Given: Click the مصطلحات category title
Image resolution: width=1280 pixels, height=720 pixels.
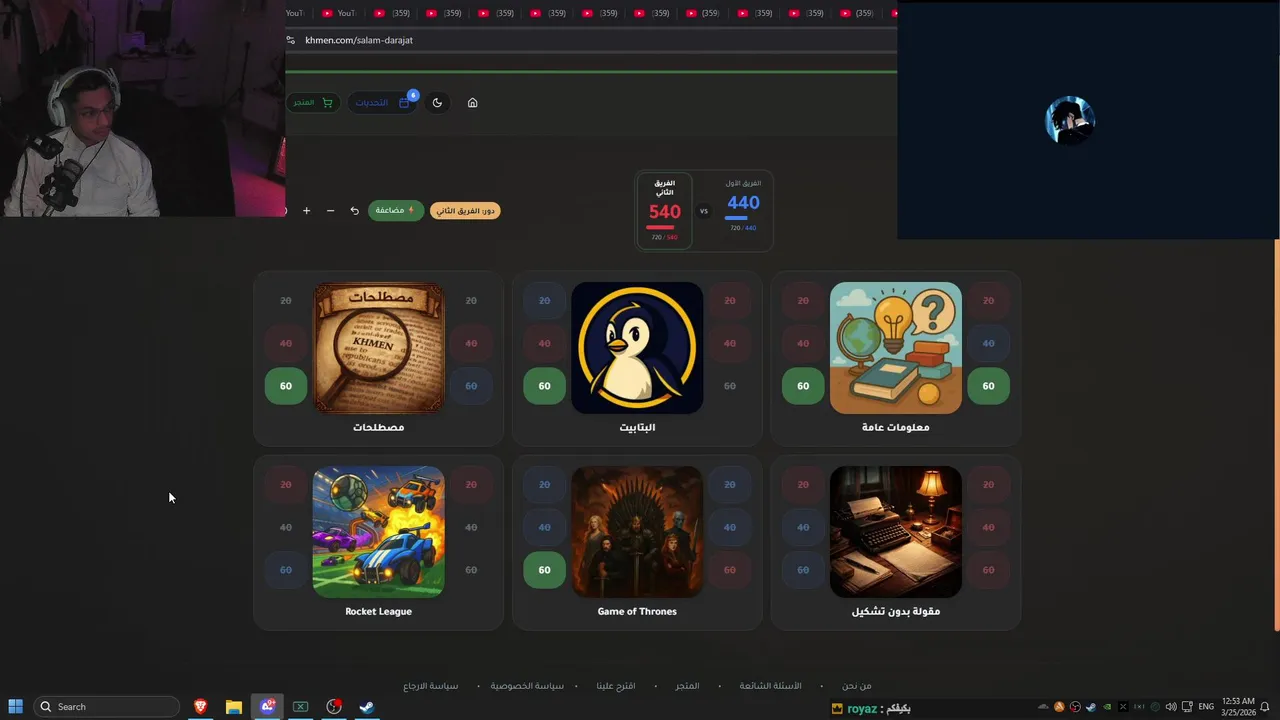Looking at the screenshot, I should (x=378, y=427).
